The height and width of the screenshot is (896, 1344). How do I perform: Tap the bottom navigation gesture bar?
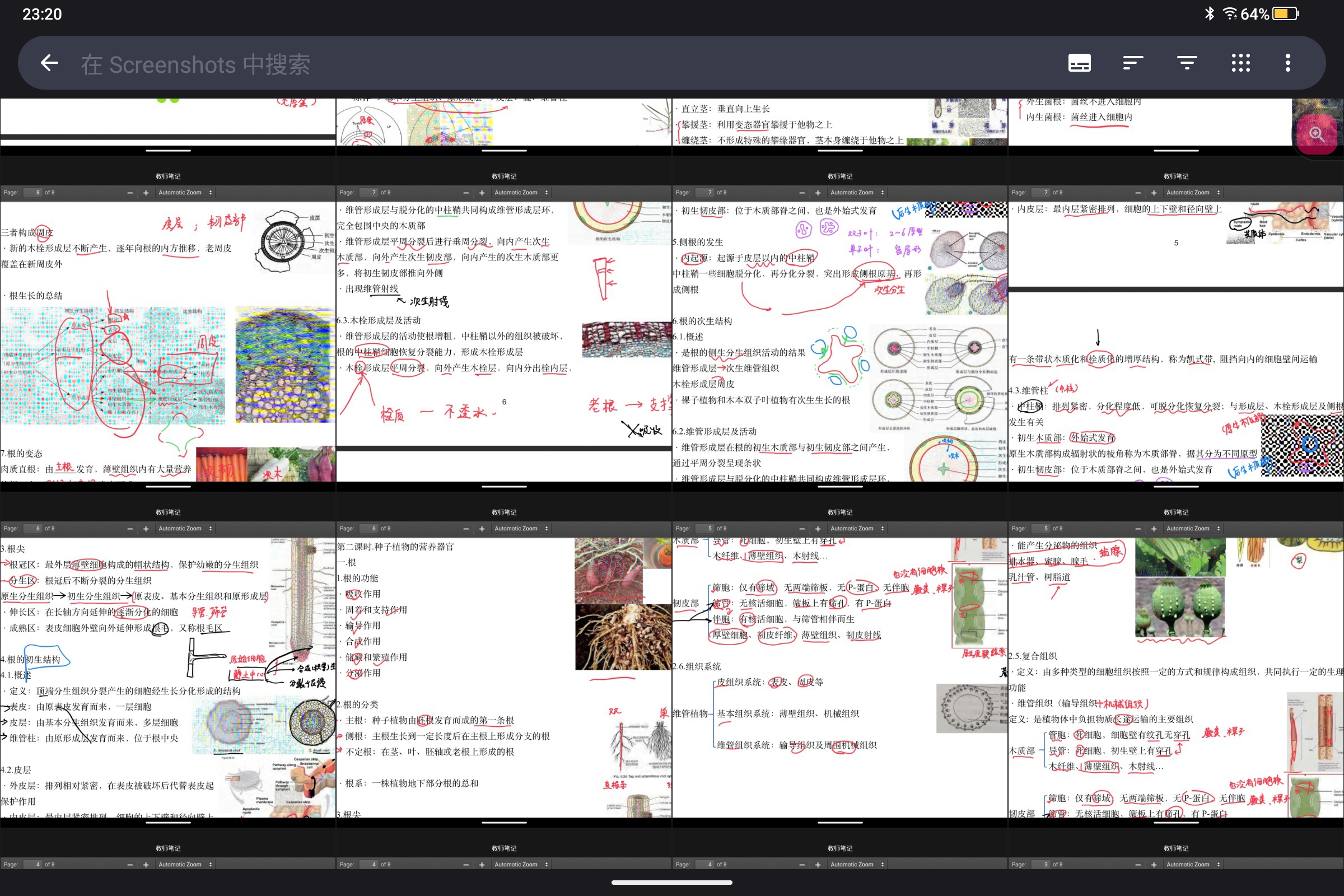tap(672, 883)
